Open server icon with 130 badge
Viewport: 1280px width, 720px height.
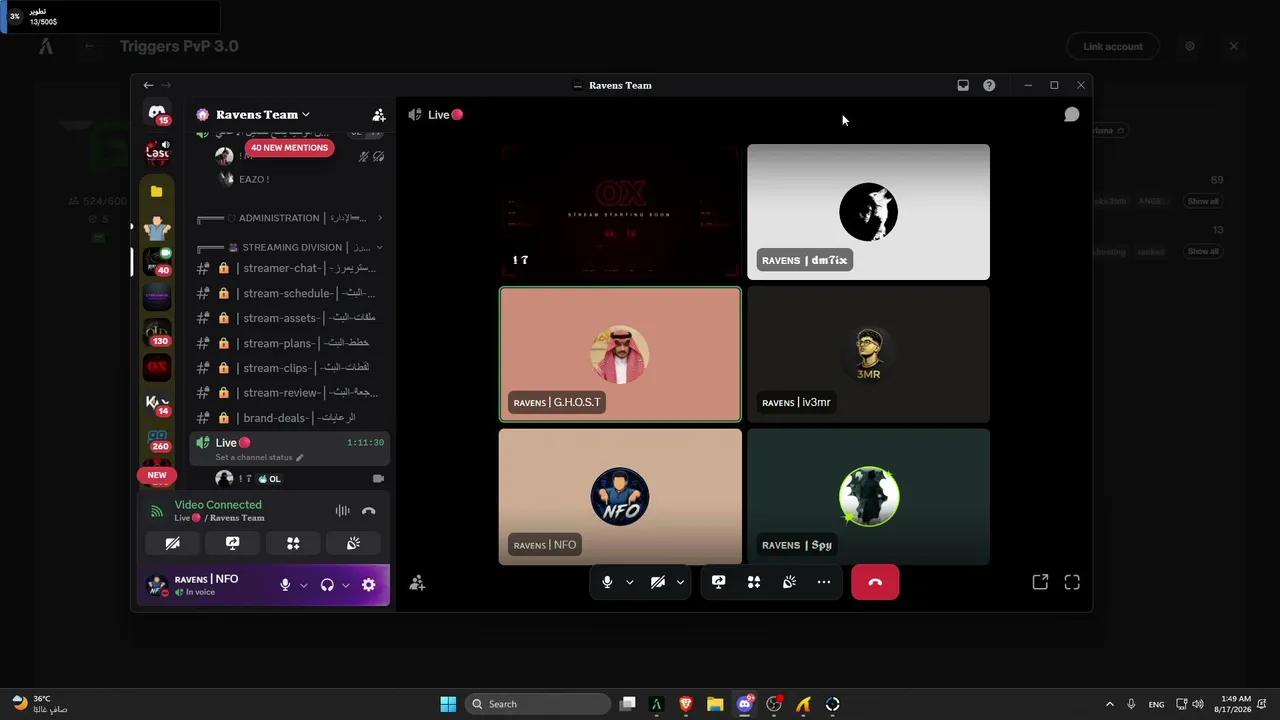tap(157, 331)
